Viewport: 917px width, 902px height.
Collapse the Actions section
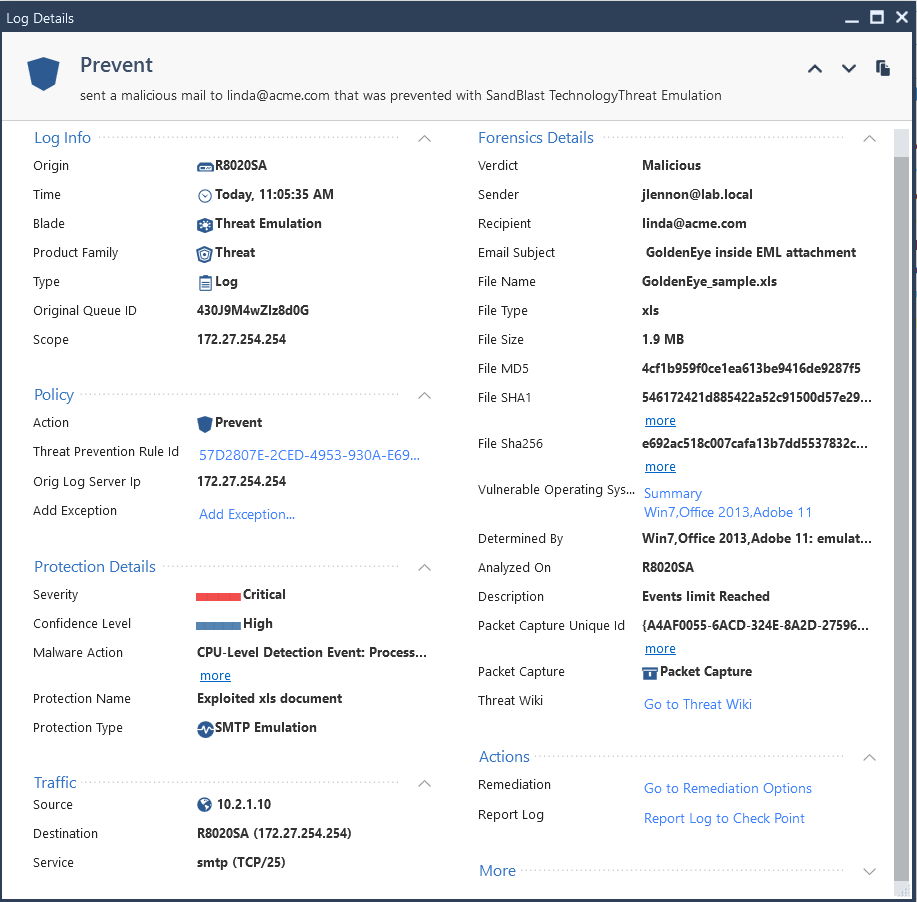[x=870, y=758]
